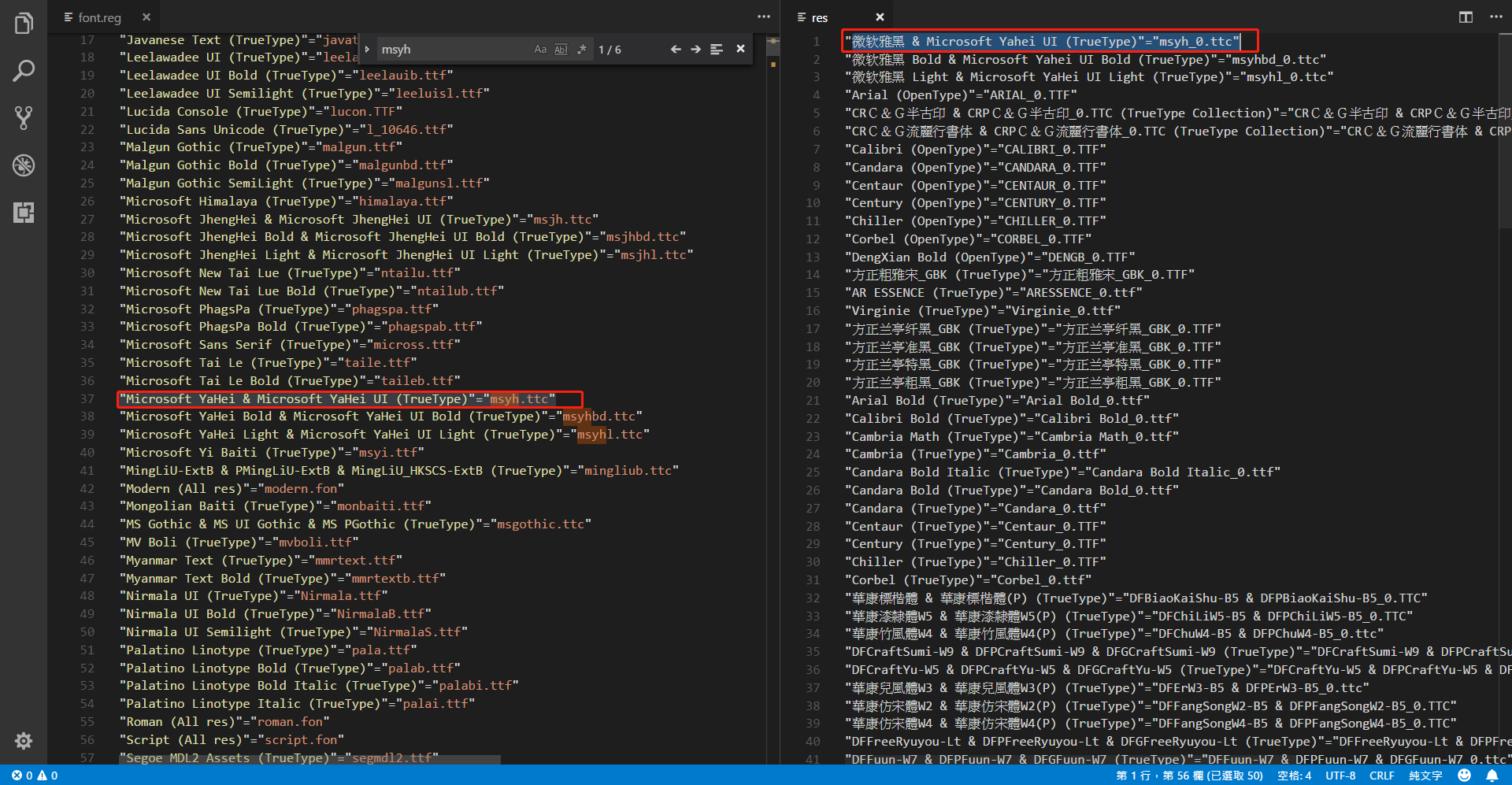This screenshot has width=1512, height=785.
Task: Open more actions menu of left editor
Action: click(764, 17)
